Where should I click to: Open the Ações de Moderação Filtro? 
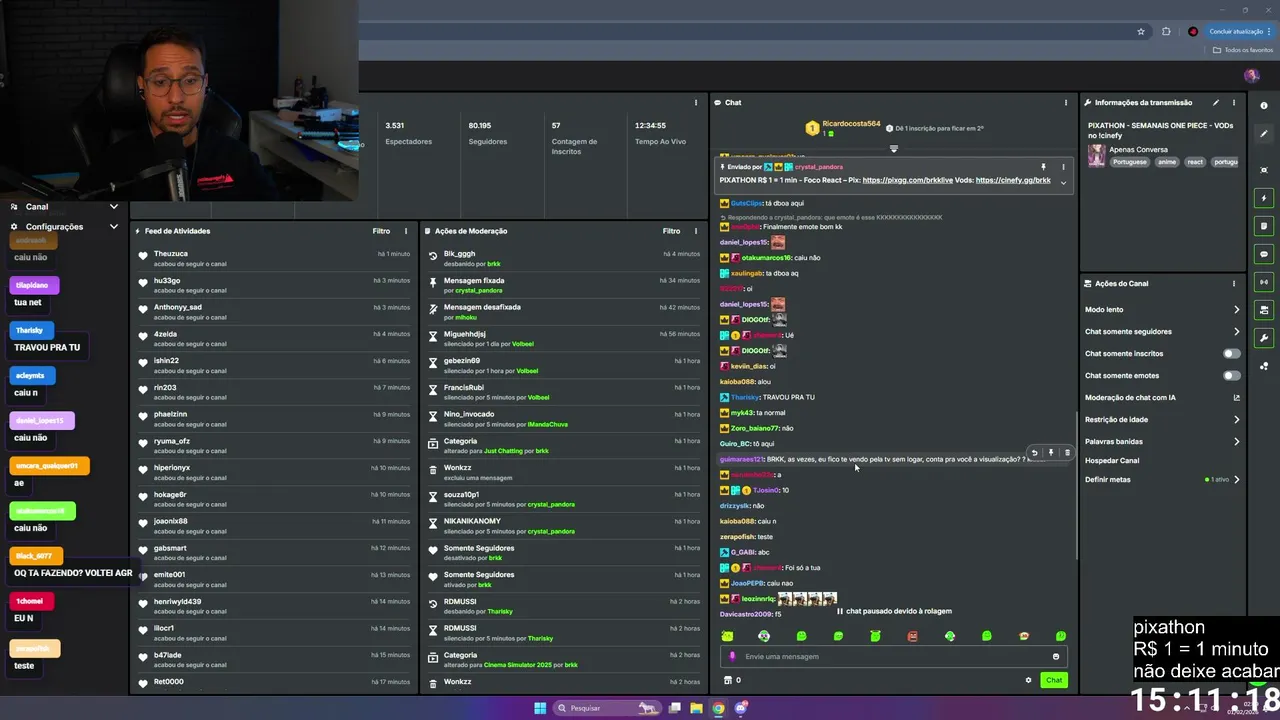(671, 231)
